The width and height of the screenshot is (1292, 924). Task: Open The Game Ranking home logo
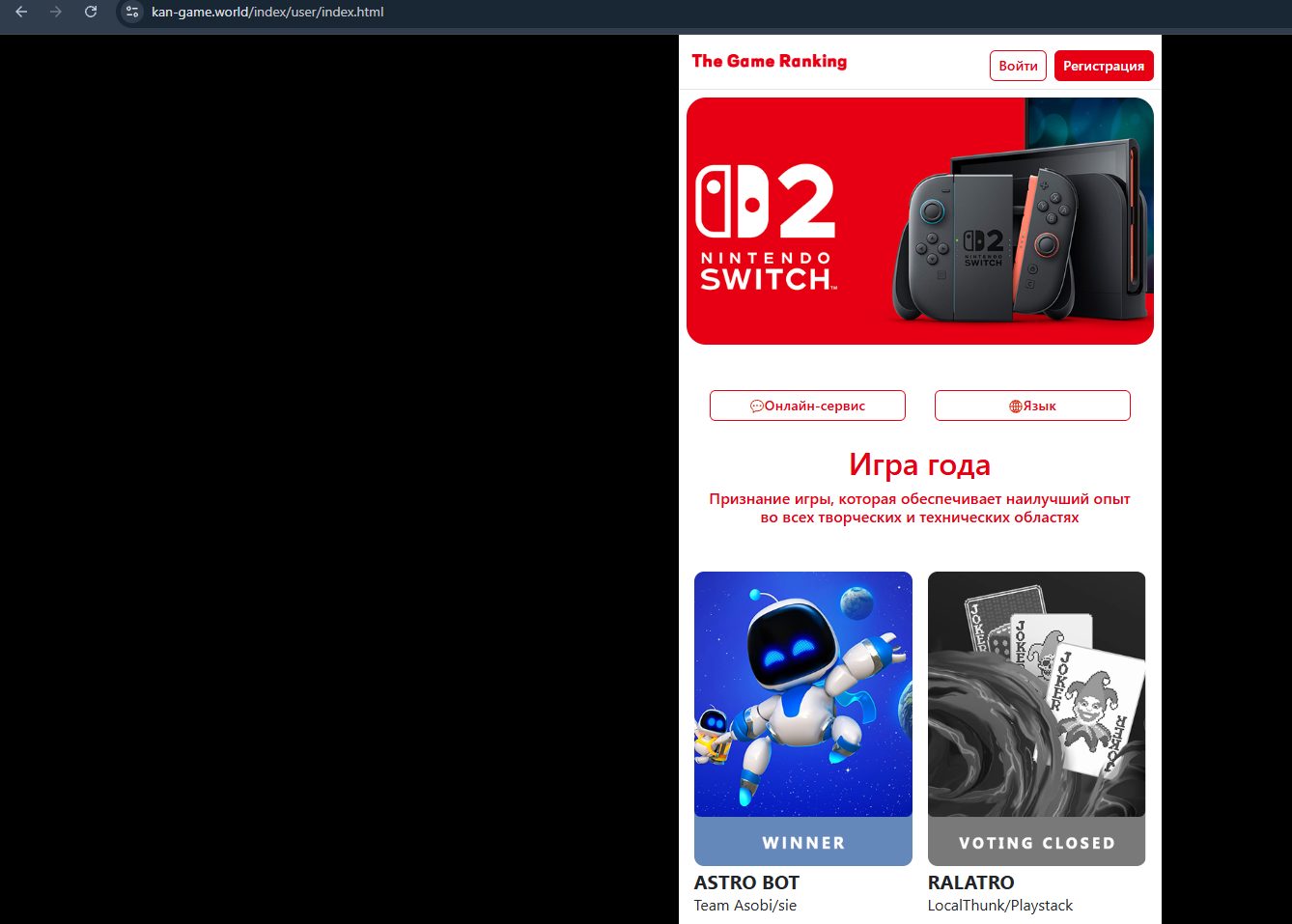770,61
